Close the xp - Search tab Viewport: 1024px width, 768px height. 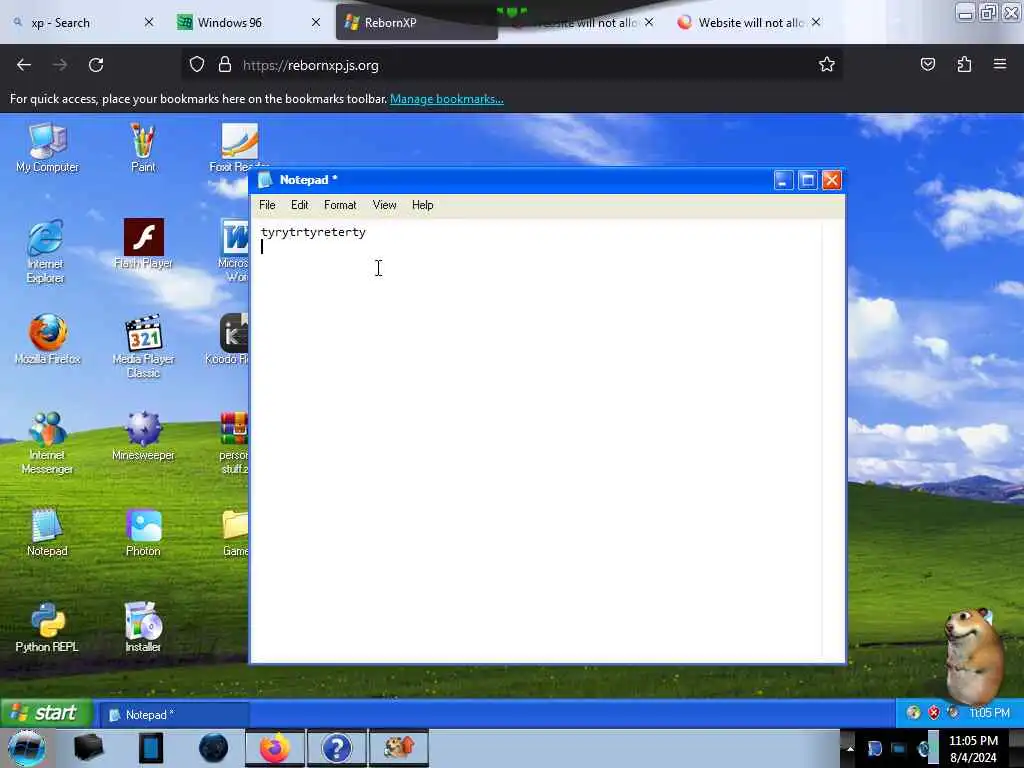pos(149,22)
